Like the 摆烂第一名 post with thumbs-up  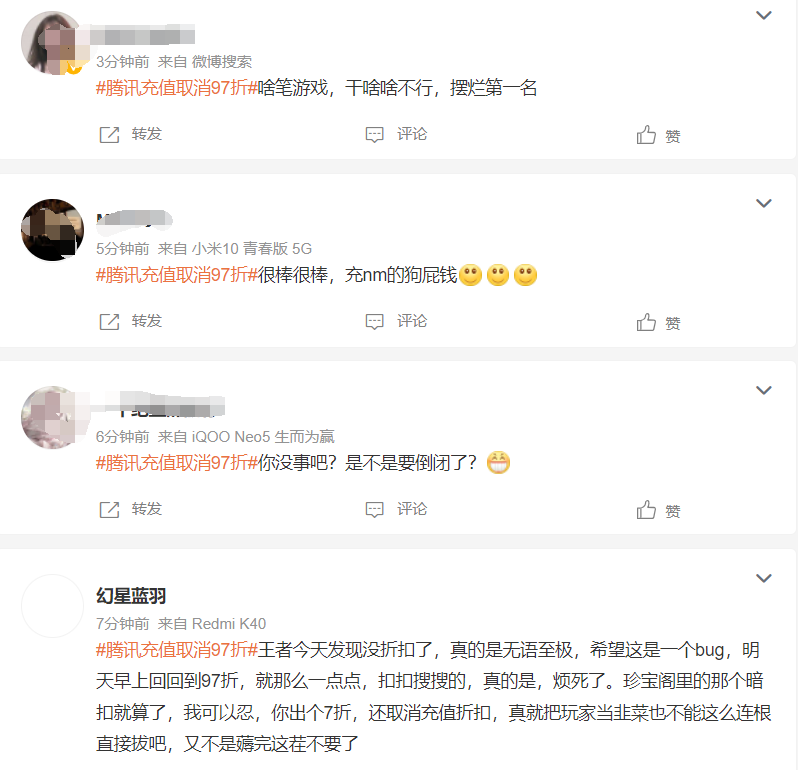point(646,134)
